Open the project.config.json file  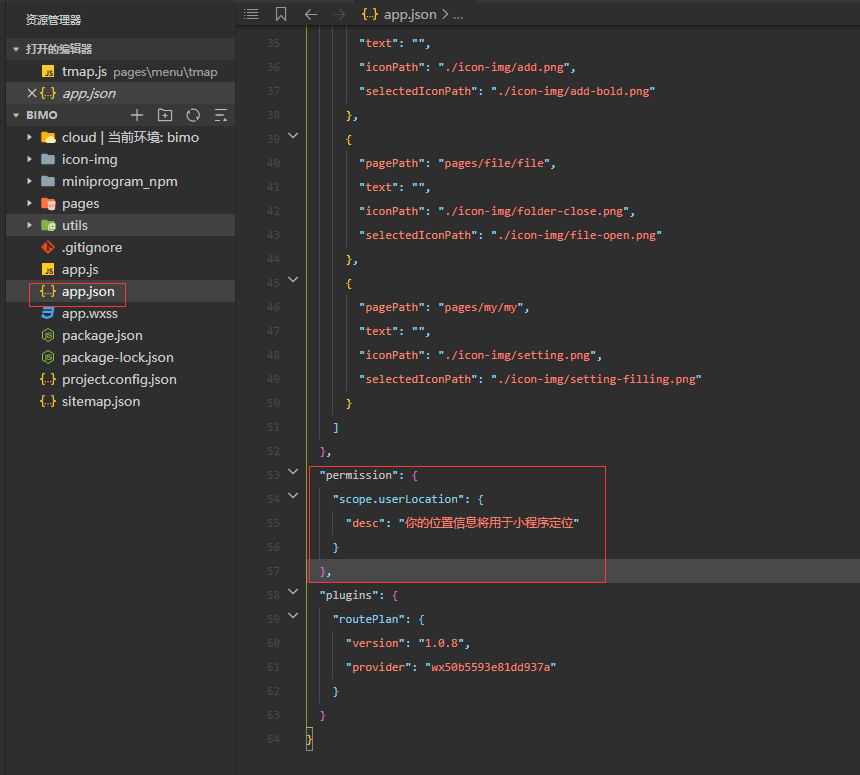pyautogui.click(x=121, y=380)
